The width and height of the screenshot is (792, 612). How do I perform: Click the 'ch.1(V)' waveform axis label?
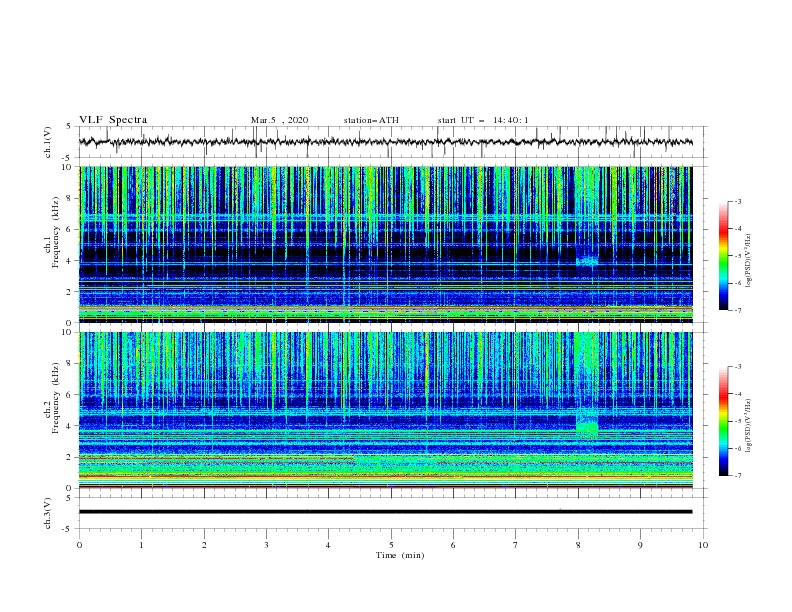point(48,142)
